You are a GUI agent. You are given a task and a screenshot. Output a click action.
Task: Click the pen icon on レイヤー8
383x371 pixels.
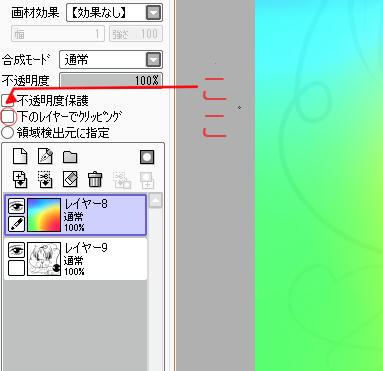(x=16, y=224)
